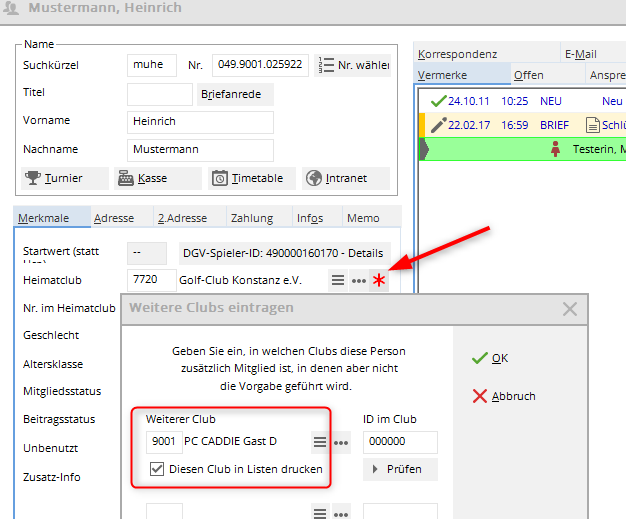Click the Nr. field 049.9001.025922
The height and width of the screenshot is (519, 626).
(x=260, y=65)
